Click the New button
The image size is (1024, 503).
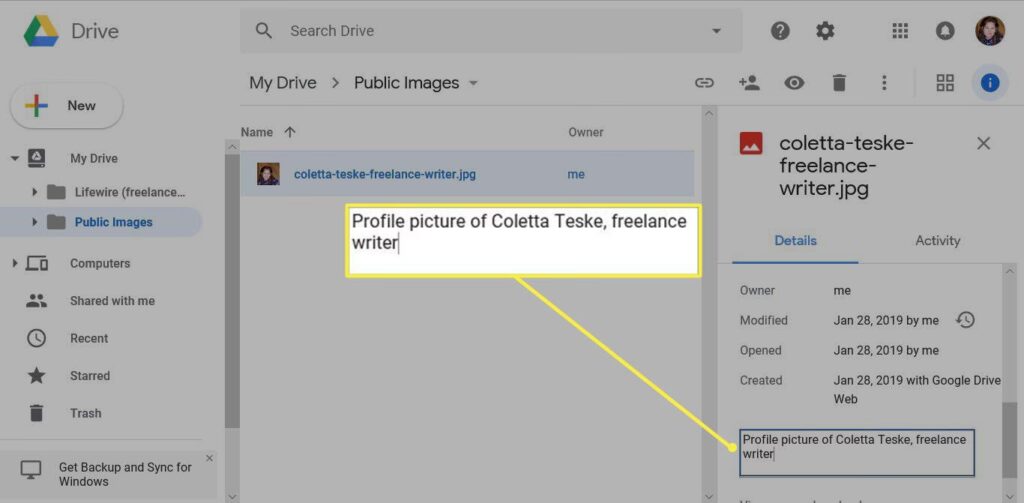[x=67, y=106]
